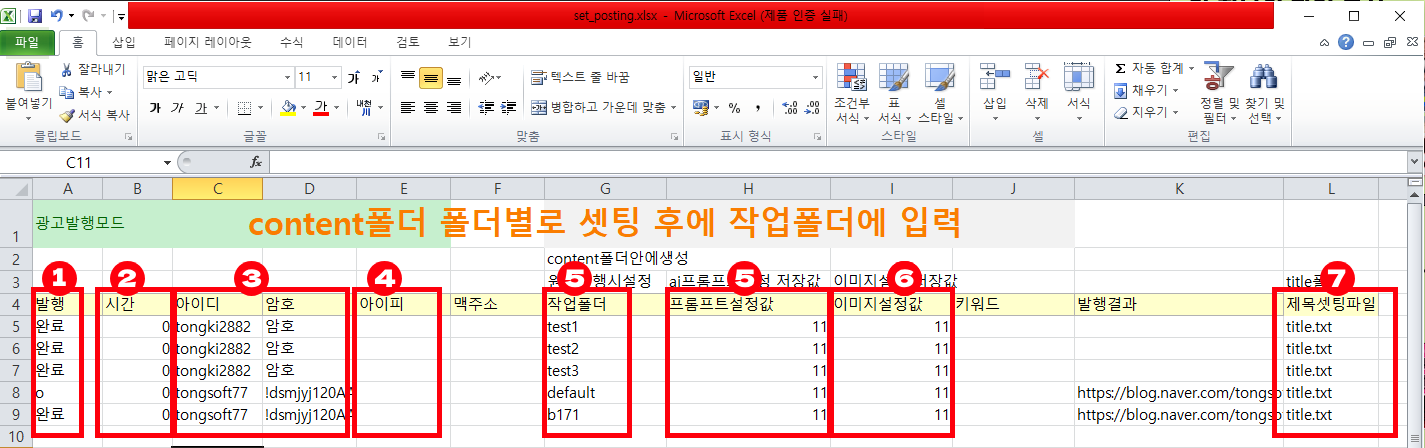Click the Save icon in quick access toolbar
1425x448 pixels.
(35, 17)
